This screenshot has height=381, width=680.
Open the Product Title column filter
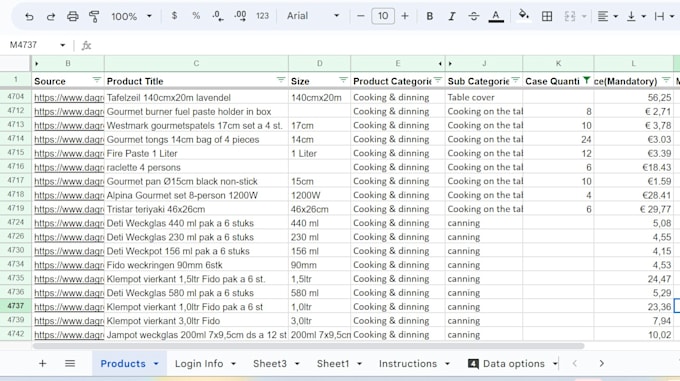281,80
